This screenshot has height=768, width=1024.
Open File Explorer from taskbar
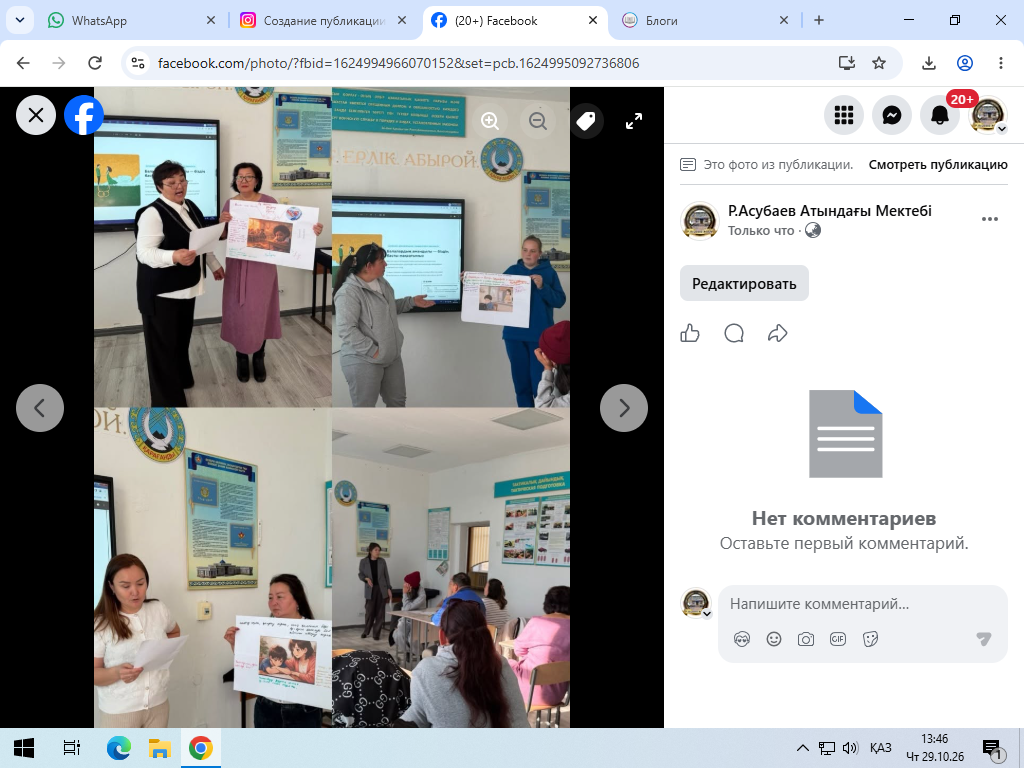[159, 748]
